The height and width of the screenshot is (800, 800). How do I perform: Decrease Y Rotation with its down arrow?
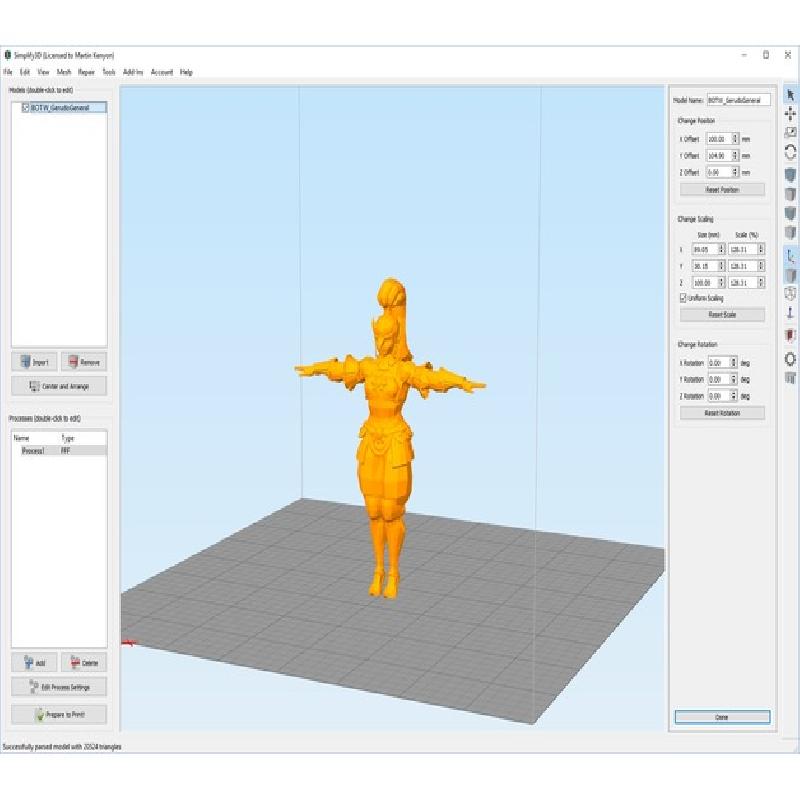pos(734,382)
